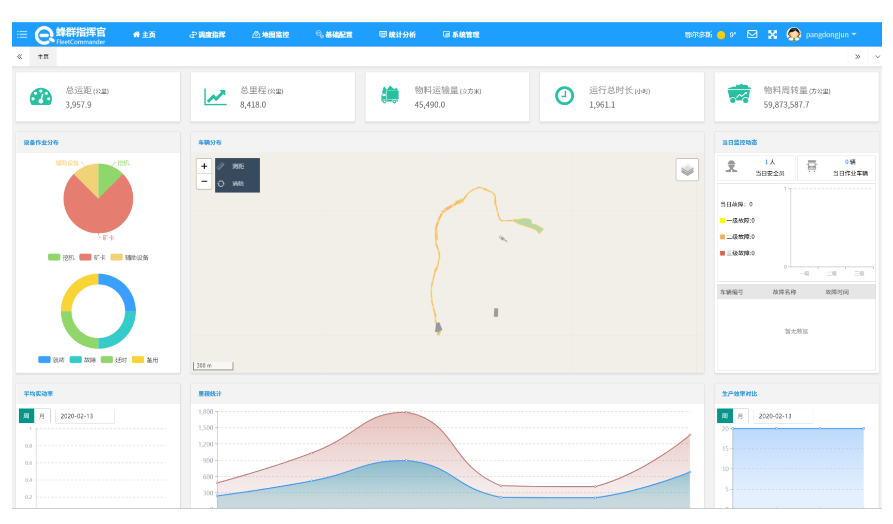The height and width of the screenshot is (524, 893).
Task: Select the 主页 page tab
Action: 43,56
